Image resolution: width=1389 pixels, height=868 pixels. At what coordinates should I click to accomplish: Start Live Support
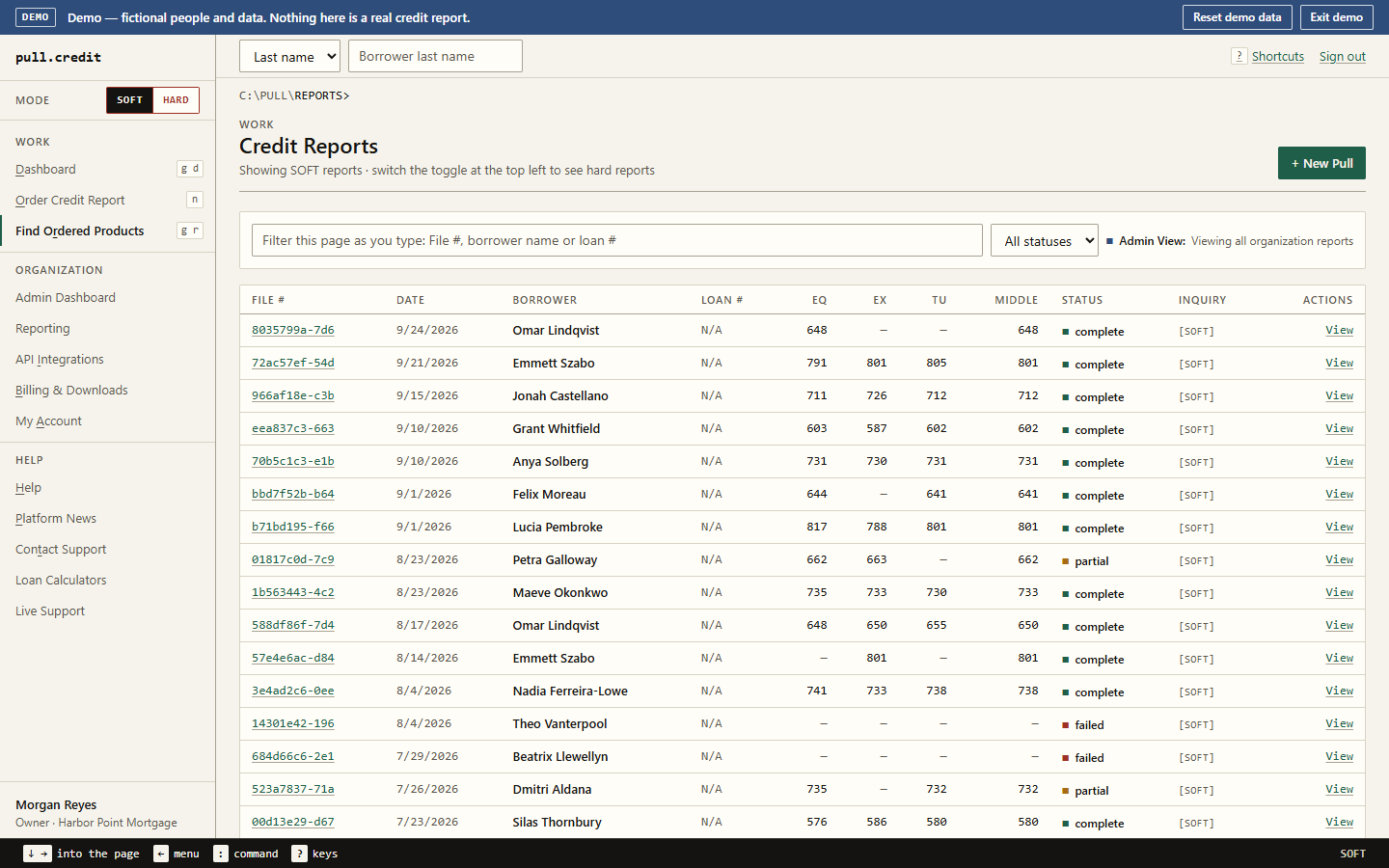click(50, 610)
